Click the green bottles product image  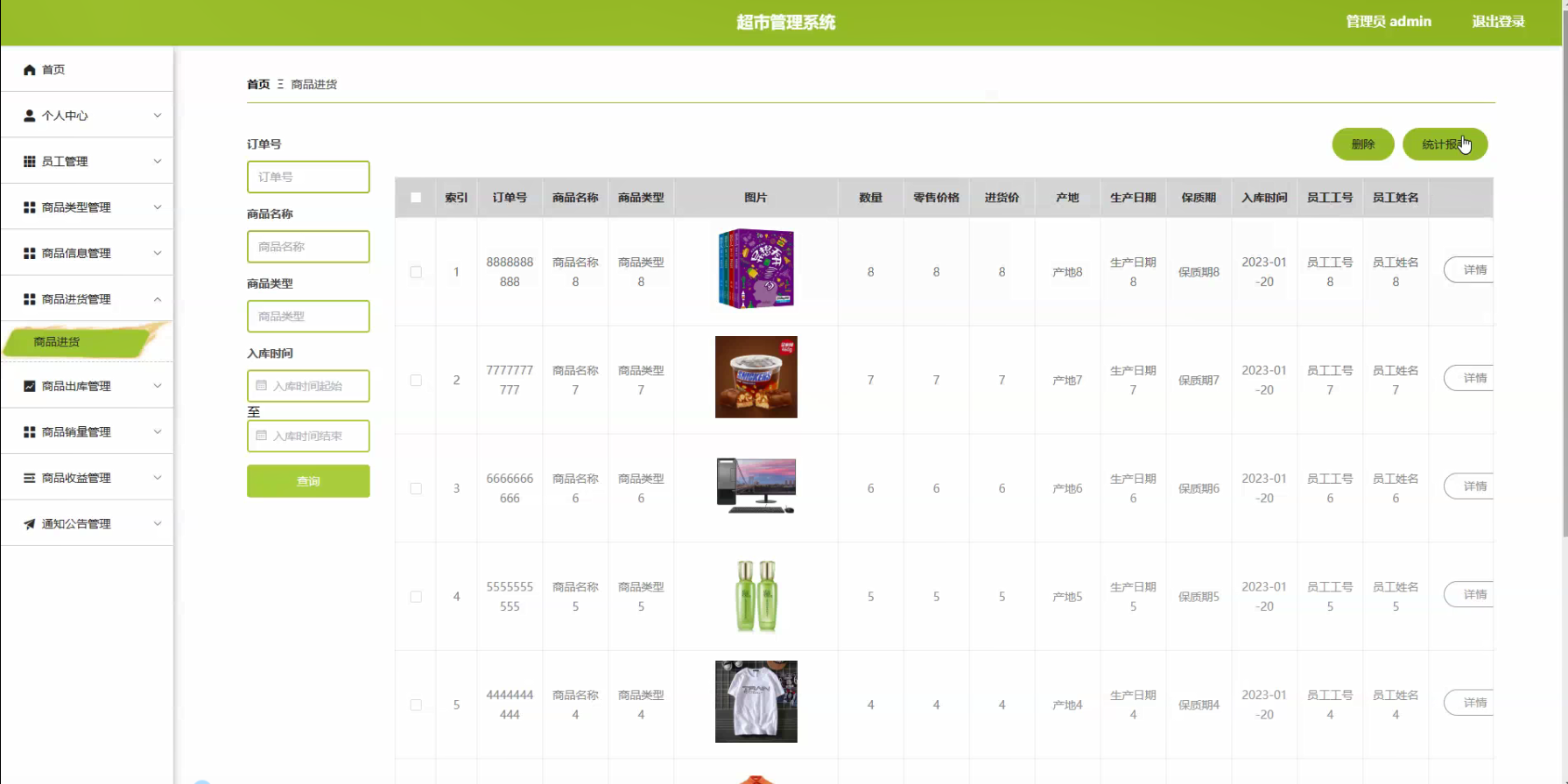point(756,596)
